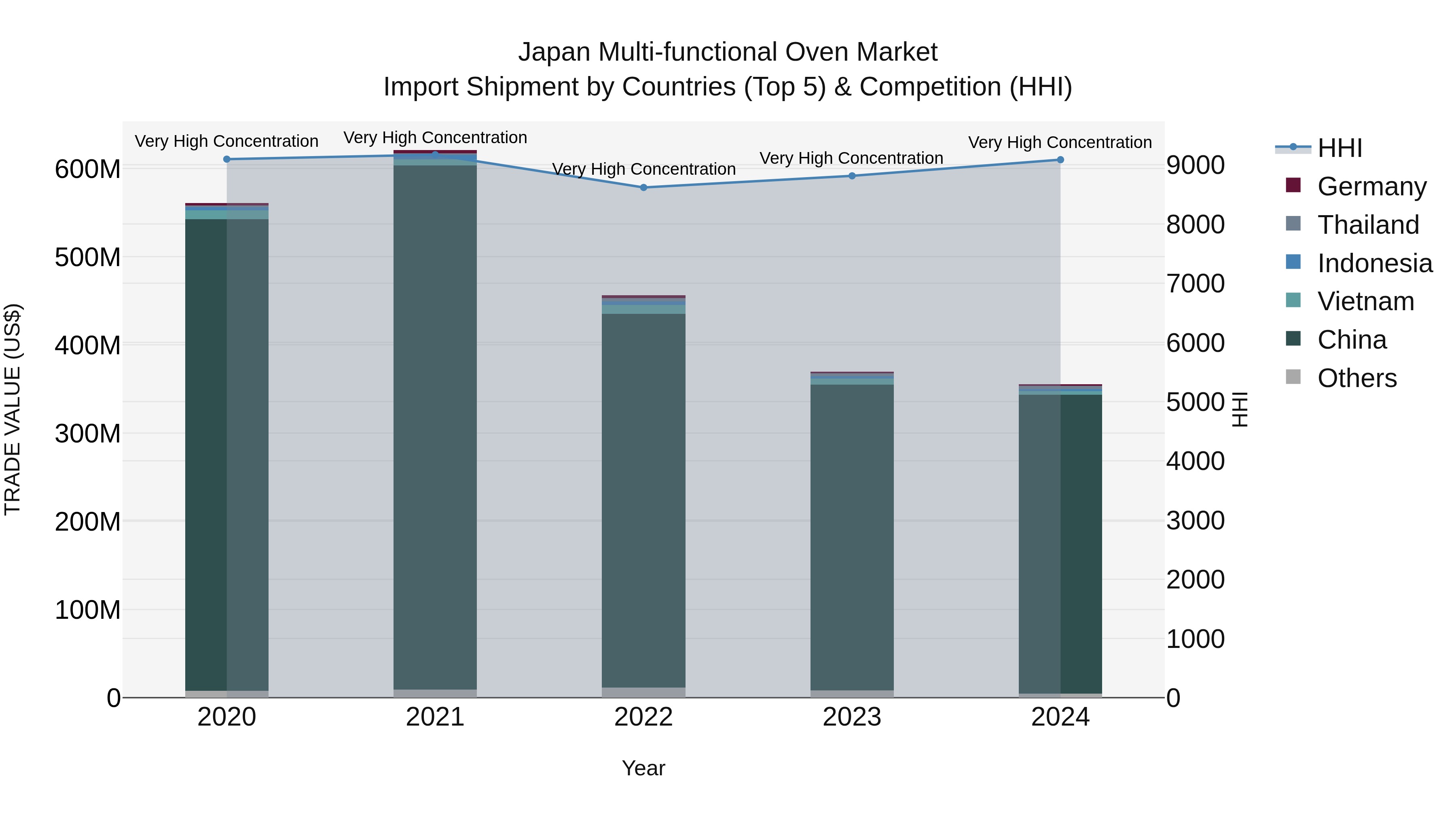Click the China bar for 2020
Viewport: 1456px width, 819px height.
(226, 455)
